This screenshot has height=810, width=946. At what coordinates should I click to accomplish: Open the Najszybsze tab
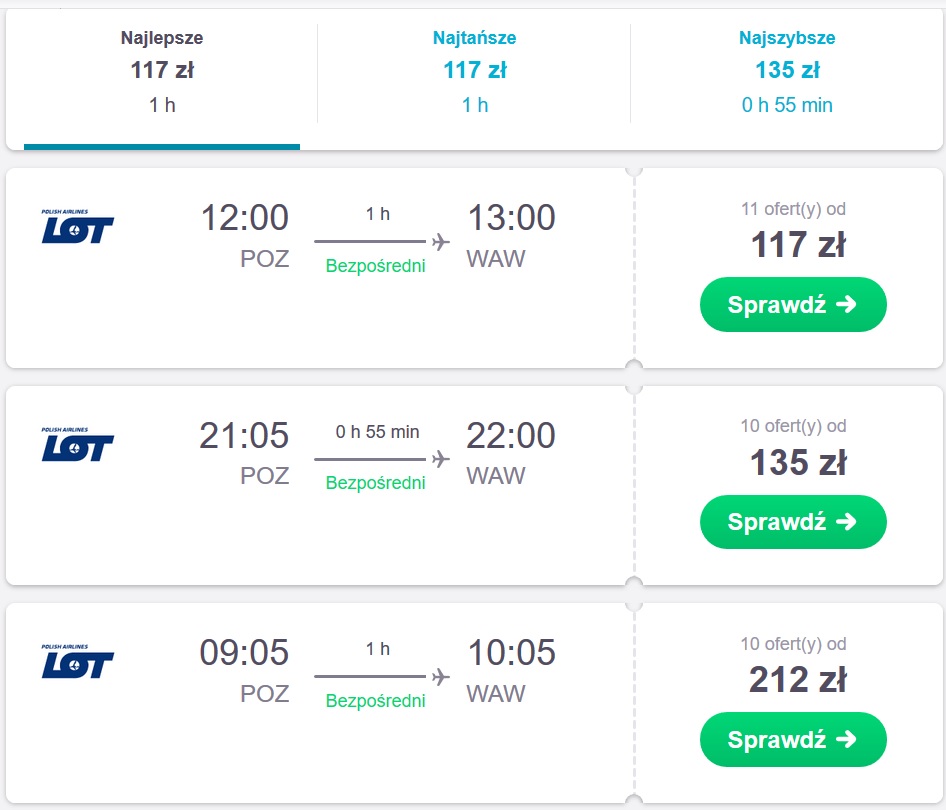(787, 71)
